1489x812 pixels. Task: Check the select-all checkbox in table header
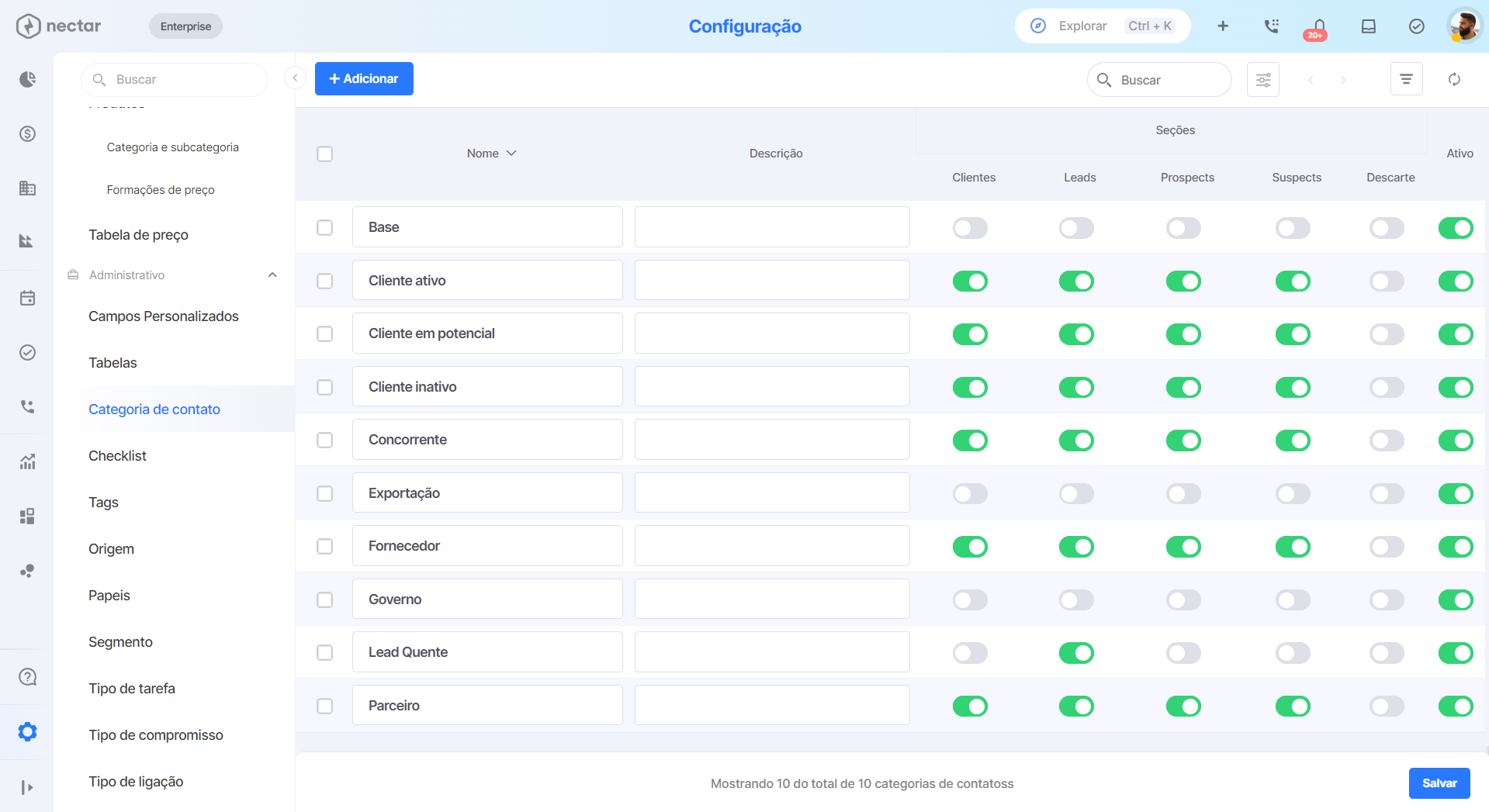(324, 154)
